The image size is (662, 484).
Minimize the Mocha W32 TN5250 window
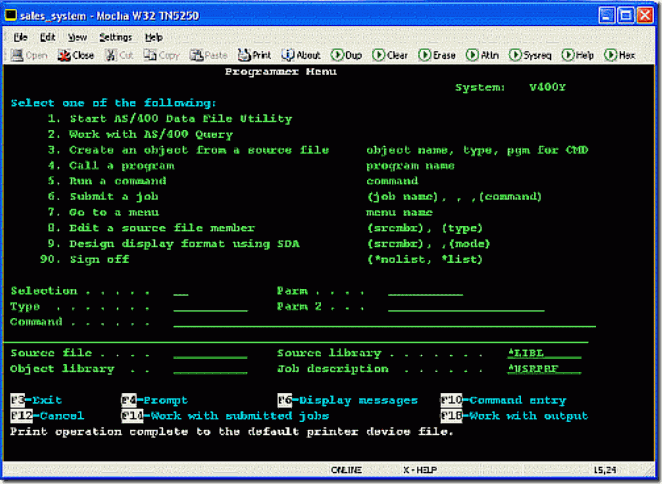click(607, 16)
